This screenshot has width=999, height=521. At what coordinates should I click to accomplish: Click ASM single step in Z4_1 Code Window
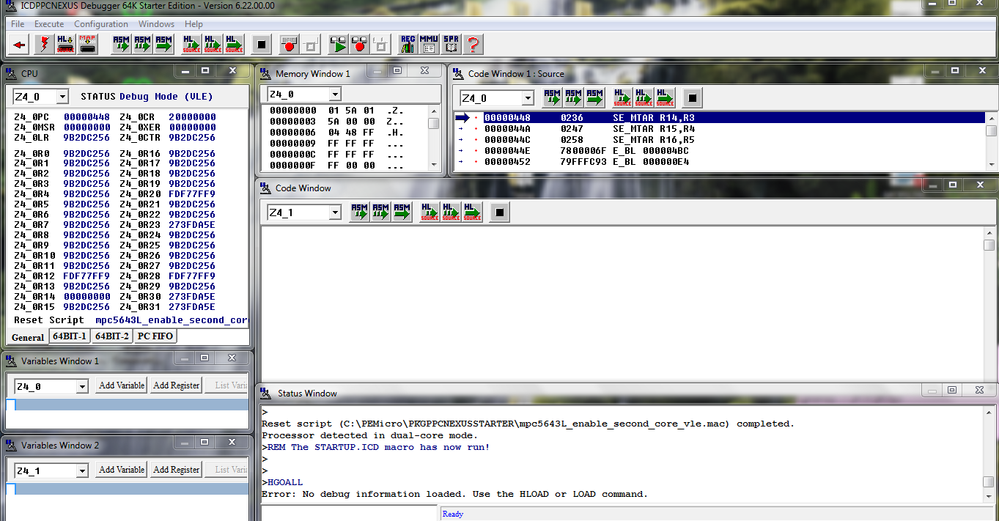point(359,212)
